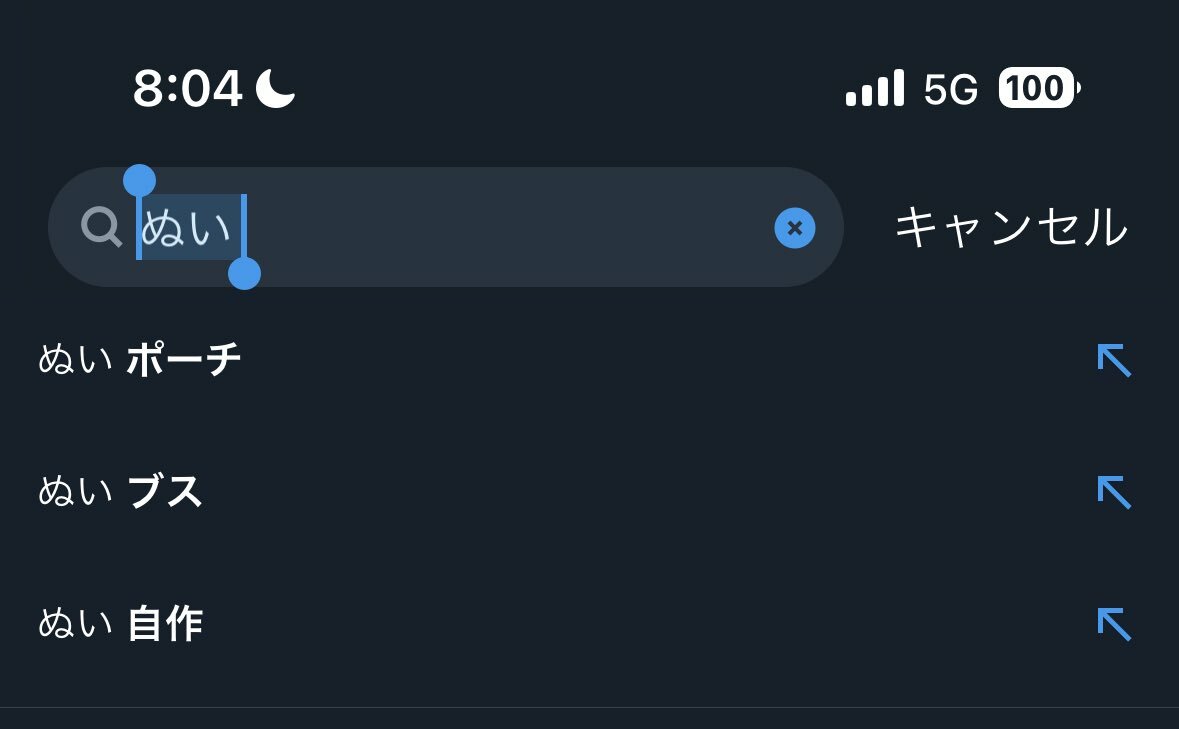
Task: Tap the word ポーチ in first suggestion
Action: coord(183,359)
